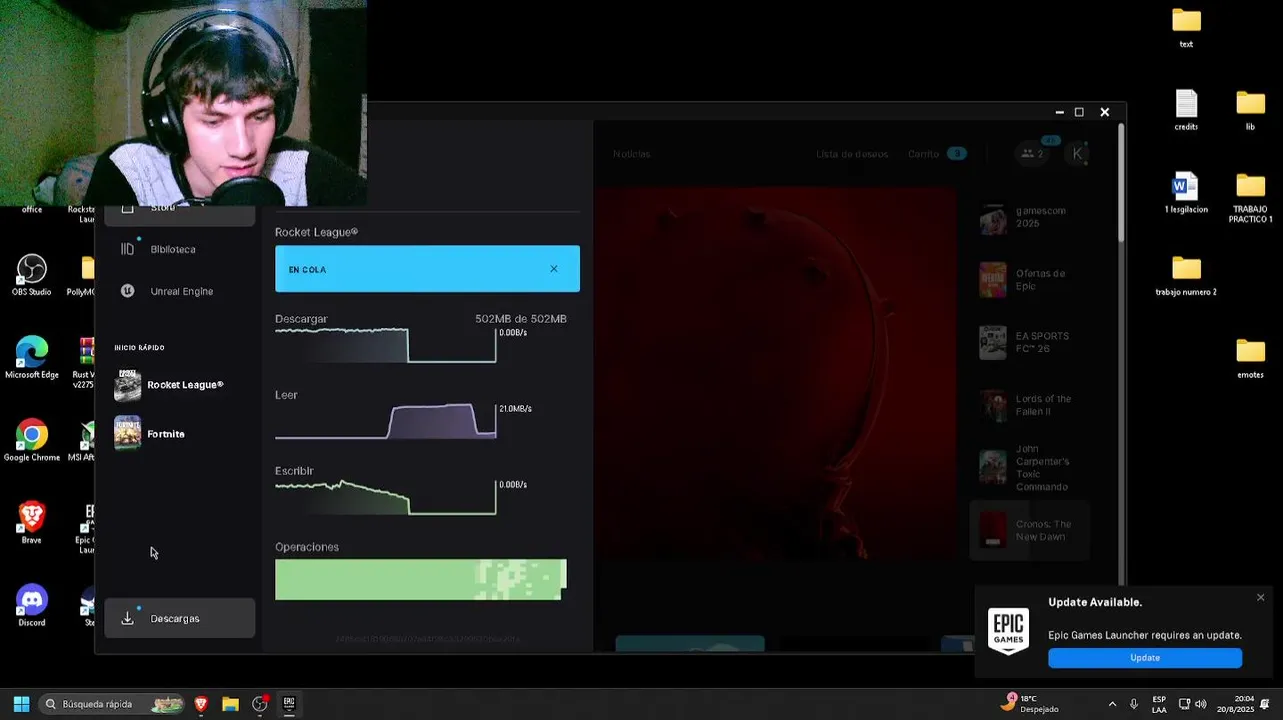Select the 1 legislacion Word document

[x=1186, y=193]
